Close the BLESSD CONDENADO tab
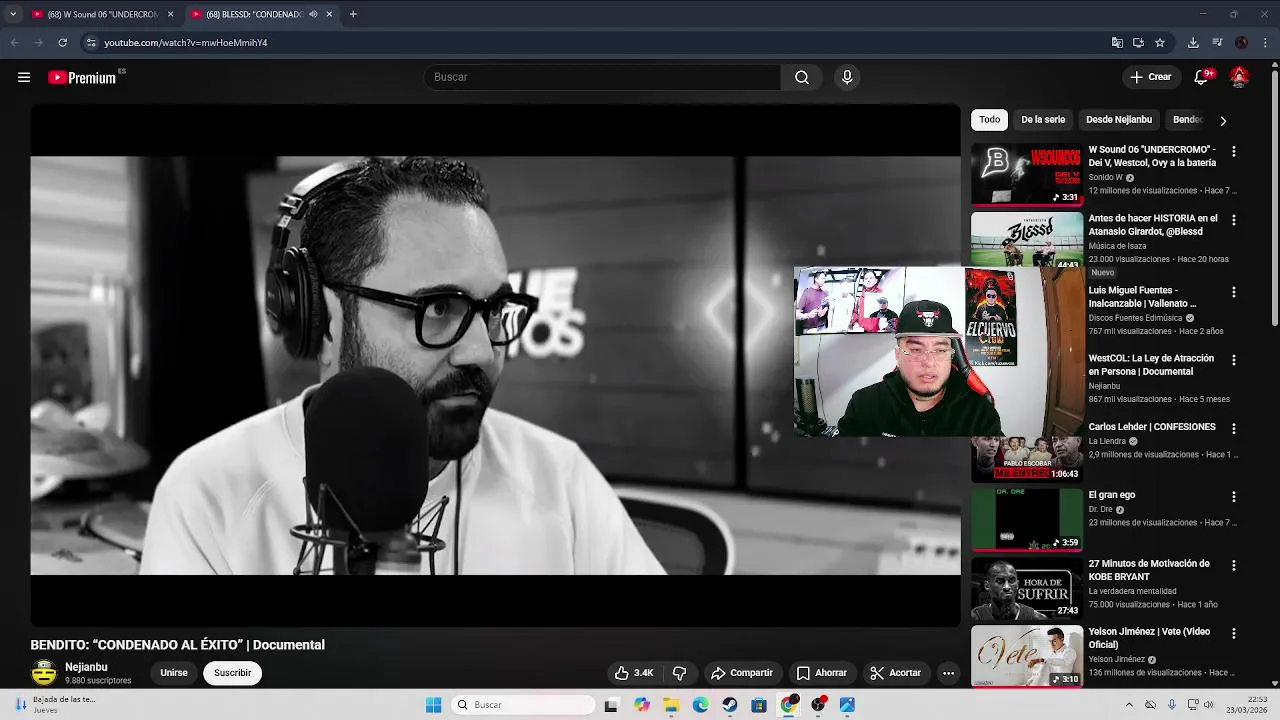Viewport: 1280px width, 720px height. pyautogui.click(x=329, y=14)
